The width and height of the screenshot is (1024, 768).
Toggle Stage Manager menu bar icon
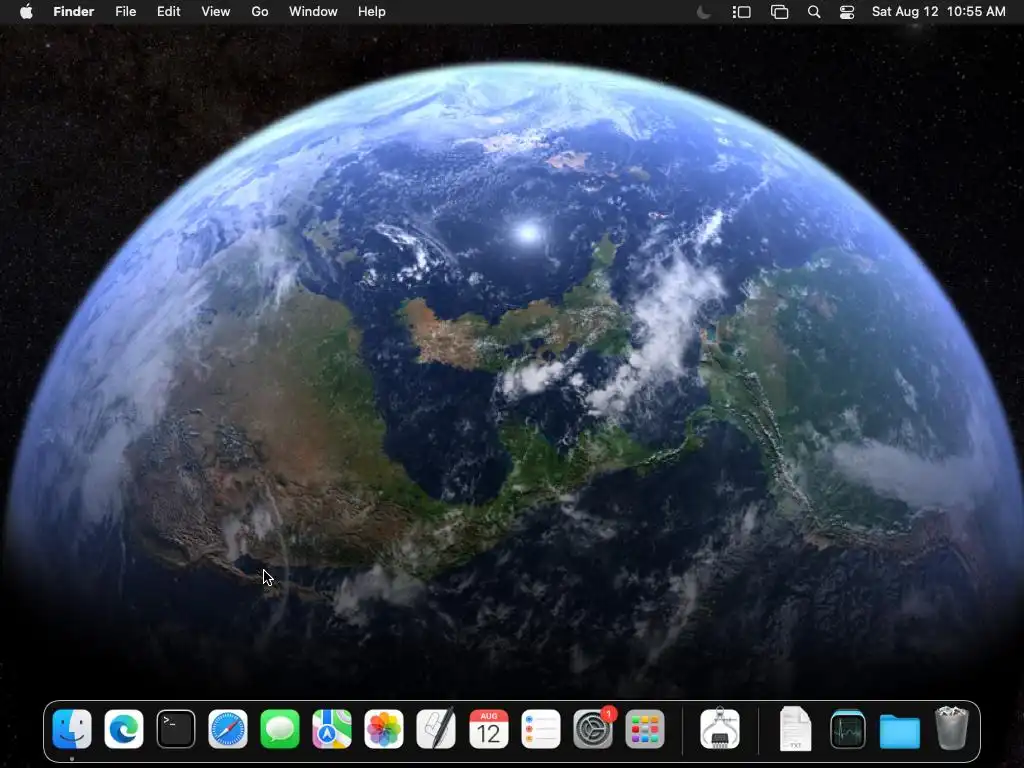(x=741, y=12)
